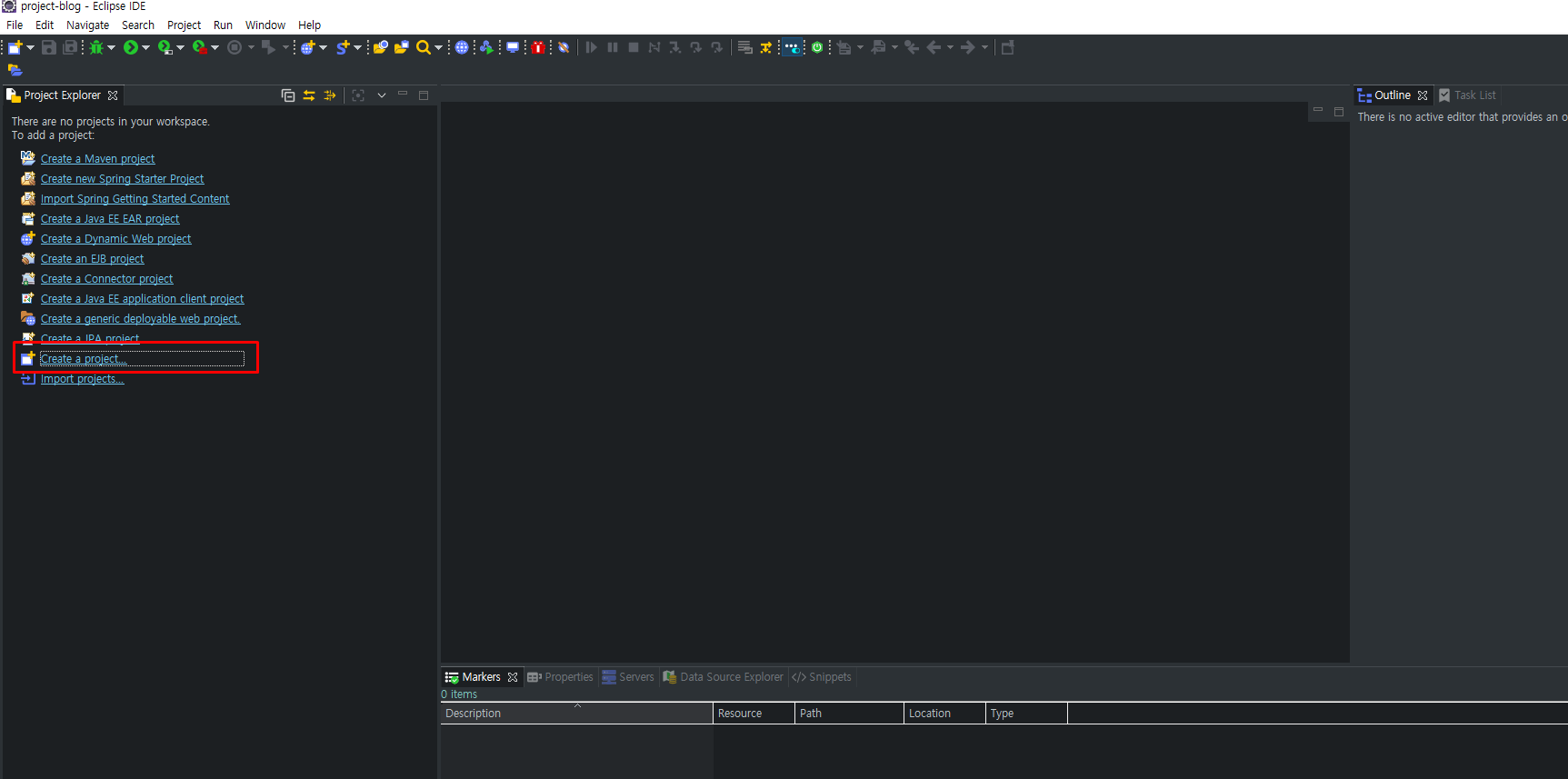Expand the Coverage dropdown arrow
The width and height of the screenshot is (1568, 779).
[180, 47]
